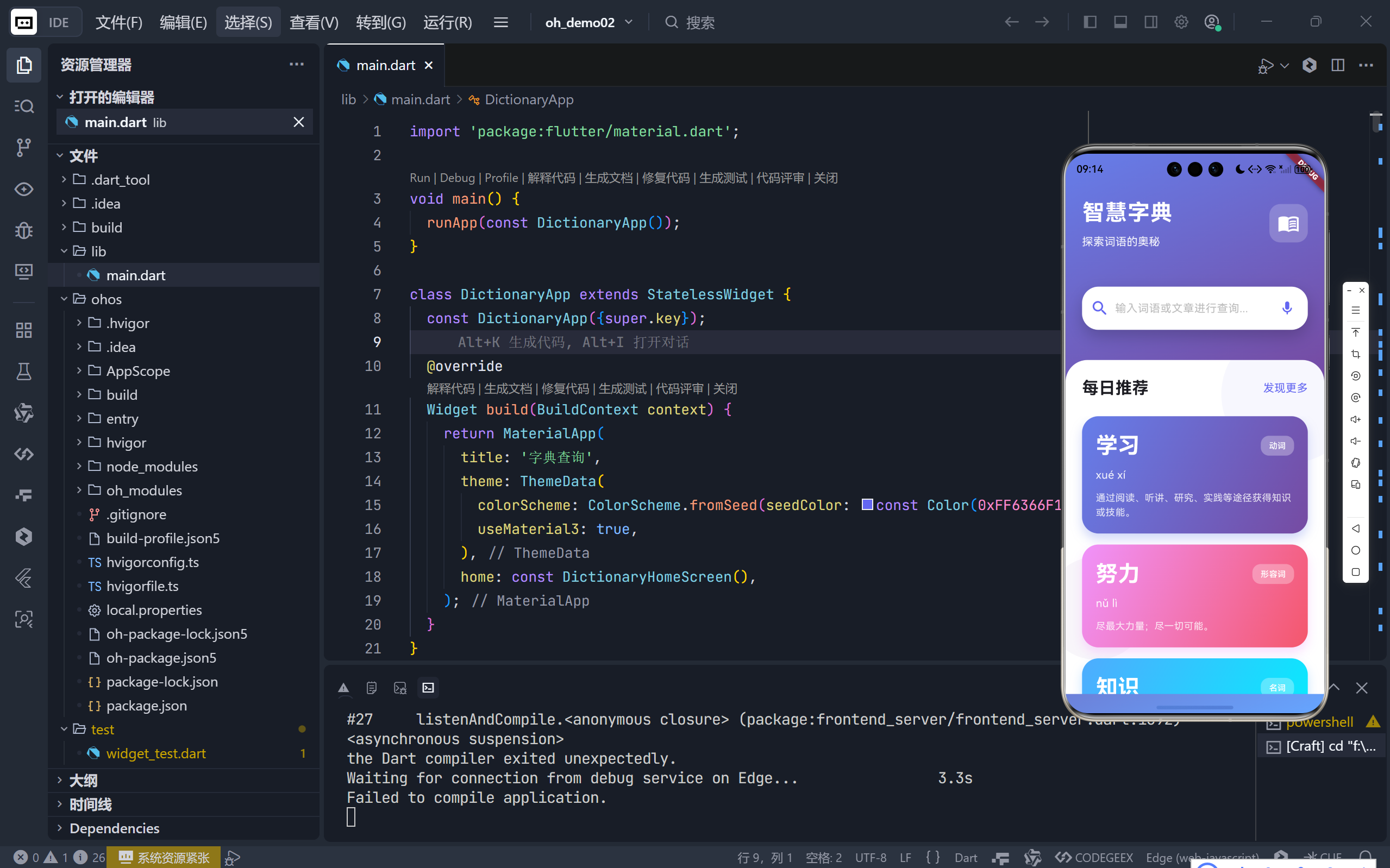Image resolution: width=1390 pixels, height=868 pixels.
Task: Click the split editor icon
Action: (x=1337, y=65)
